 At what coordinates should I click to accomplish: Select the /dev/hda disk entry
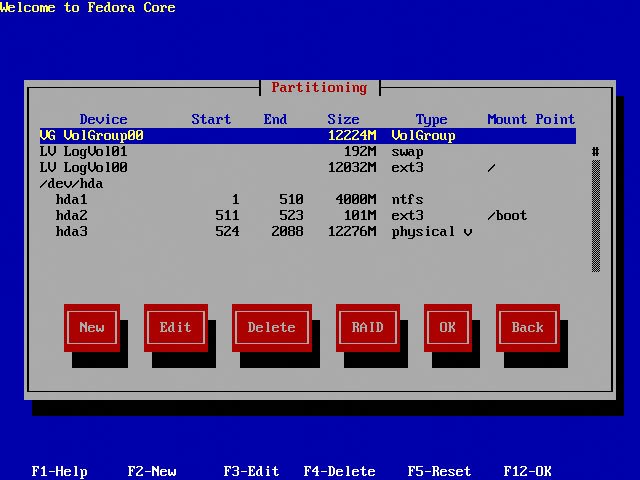click(72, 183)
